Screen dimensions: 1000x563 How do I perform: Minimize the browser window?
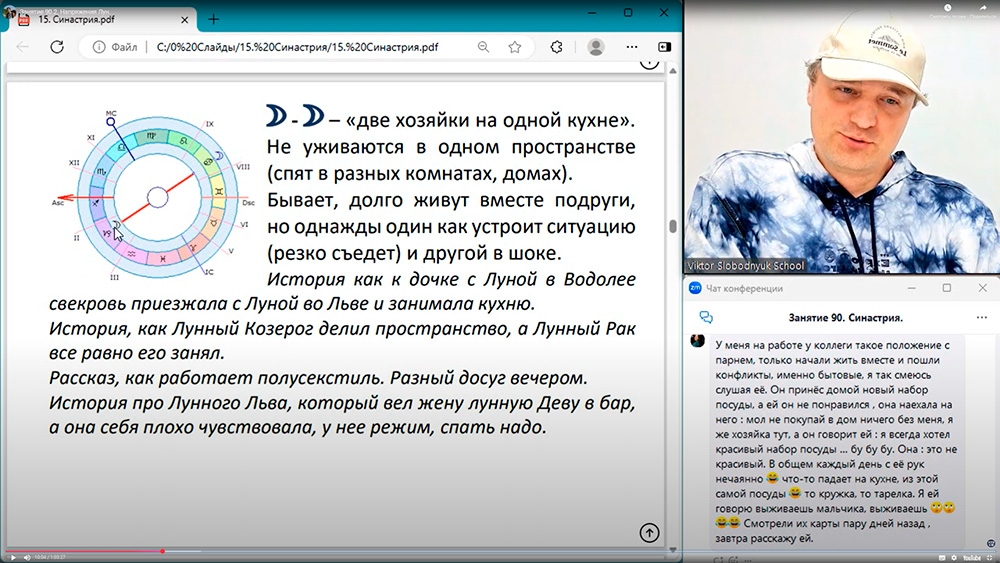[x=592, y=13]
